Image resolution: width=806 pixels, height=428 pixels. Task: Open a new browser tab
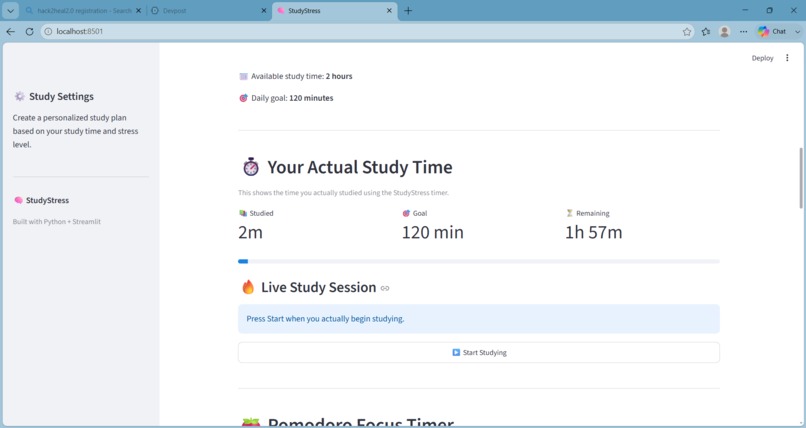pos(408,10)
